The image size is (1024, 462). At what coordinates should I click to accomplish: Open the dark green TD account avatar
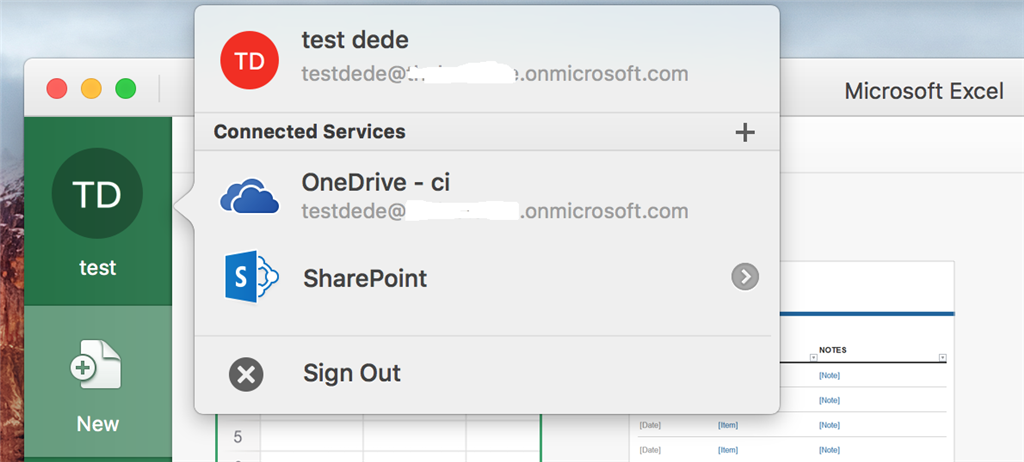click(x=97, y=193)
